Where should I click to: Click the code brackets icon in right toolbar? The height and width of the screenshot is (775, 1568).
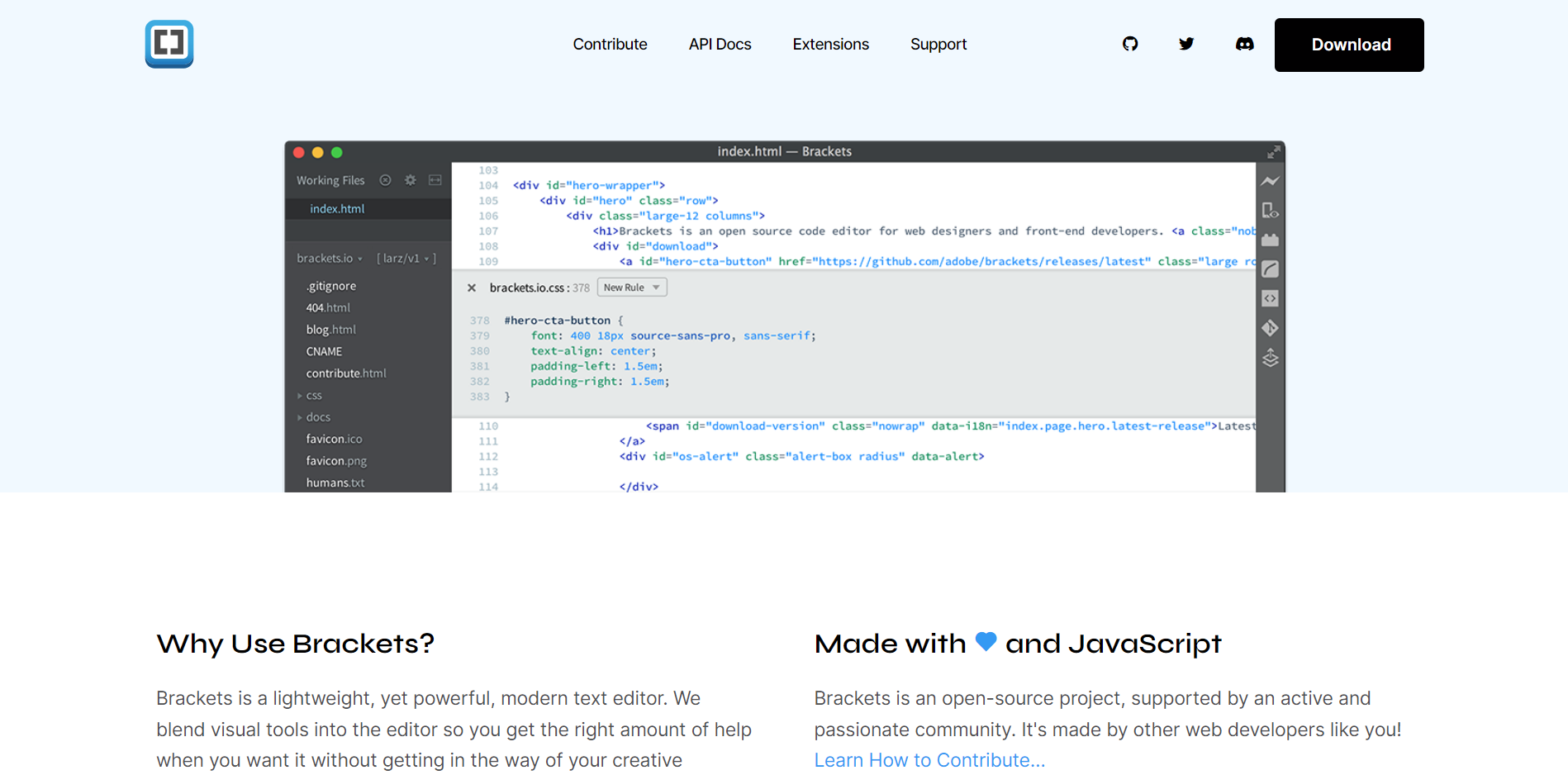[1270, 298]
